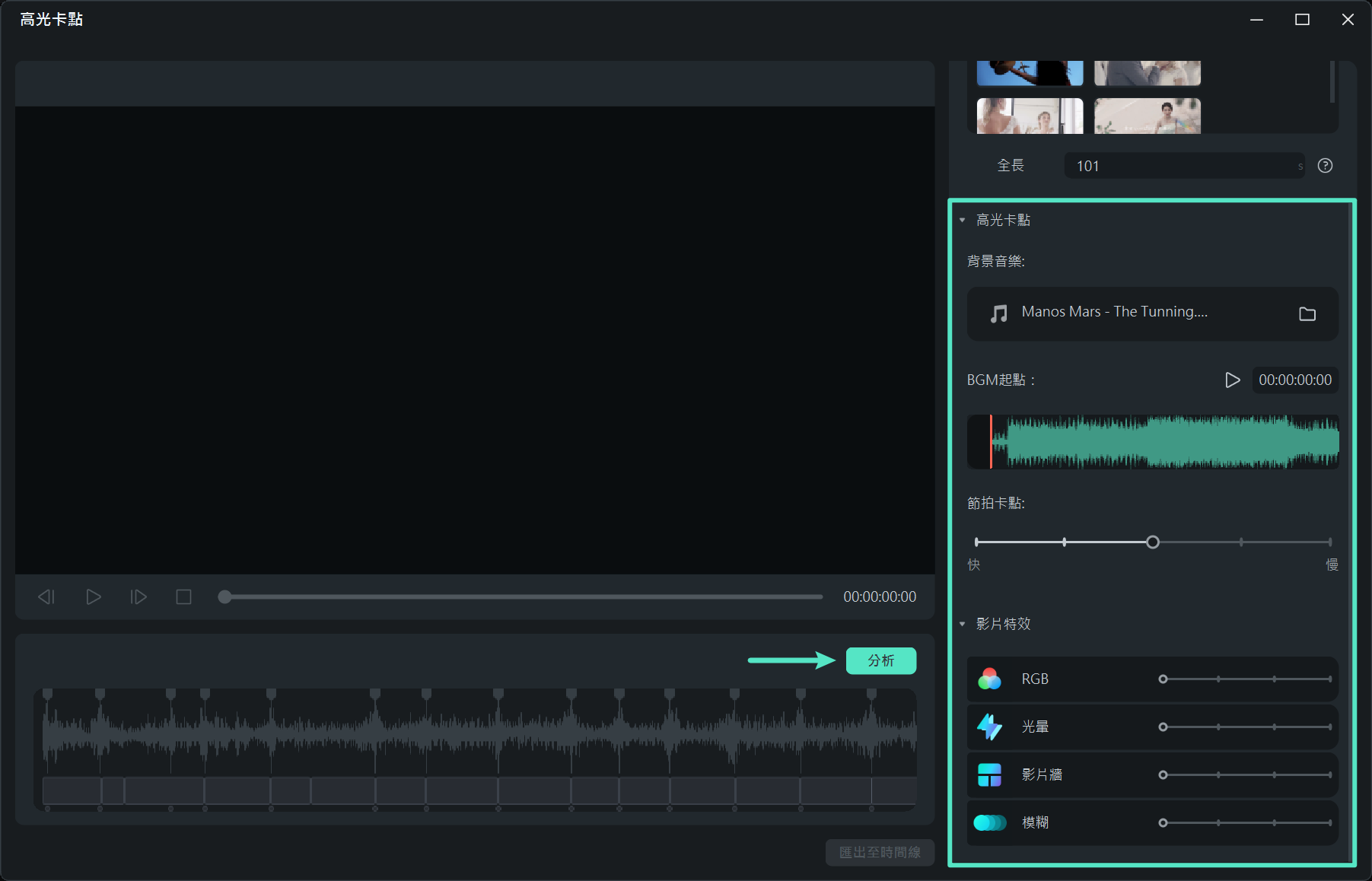1372x881 pixels.
Task: Play BGM from the start point
Action: [x=1232, y=380]
